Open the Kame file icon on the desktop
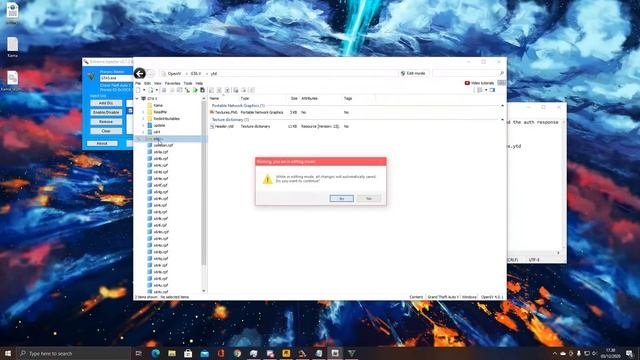Viewport: 640px width, 360px height. 12,47
